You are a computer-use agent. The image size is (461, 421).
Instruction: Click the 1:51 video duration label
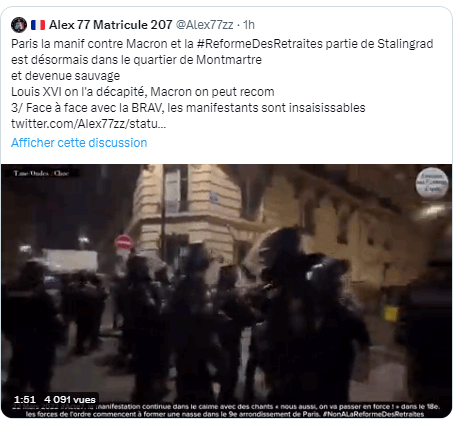[x=25, y=399]
